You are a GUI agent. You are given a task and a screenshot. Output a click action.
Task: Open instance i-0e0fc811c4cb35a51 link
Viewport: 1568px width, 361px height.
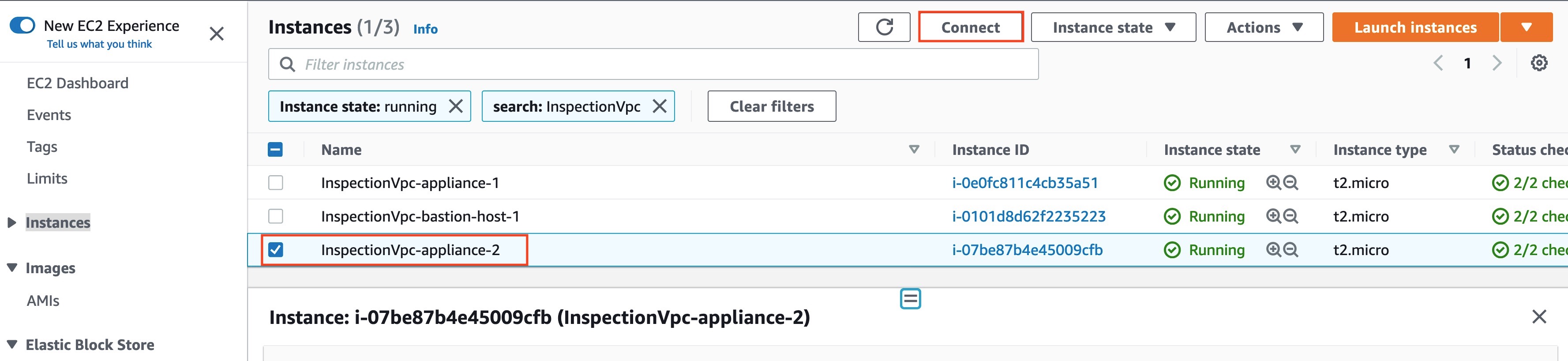click(1024, 183)
